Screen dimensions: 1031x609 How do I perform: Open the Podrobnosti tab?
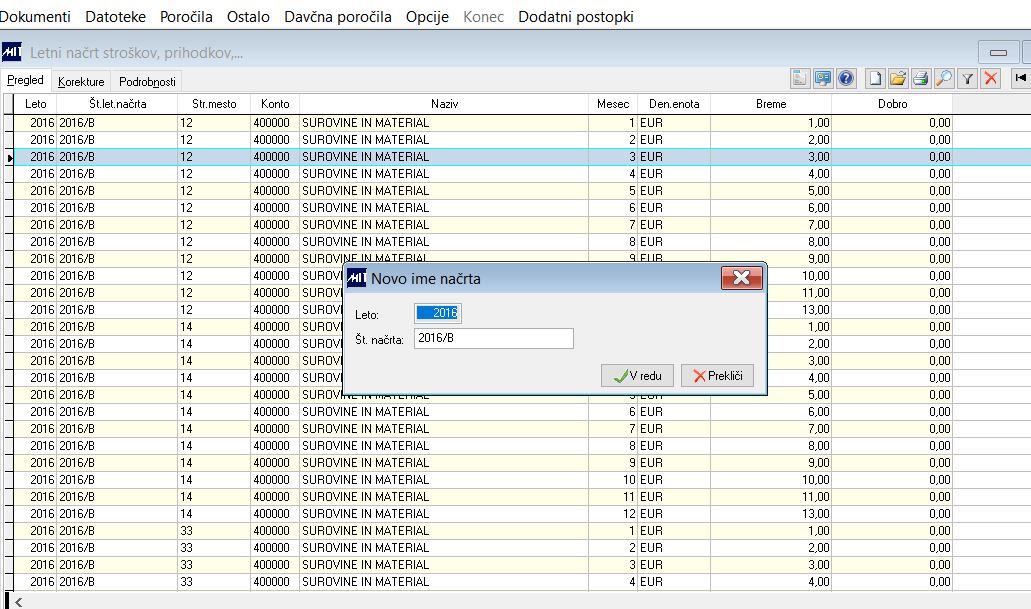pyautogui.click(x=147, y=82)
